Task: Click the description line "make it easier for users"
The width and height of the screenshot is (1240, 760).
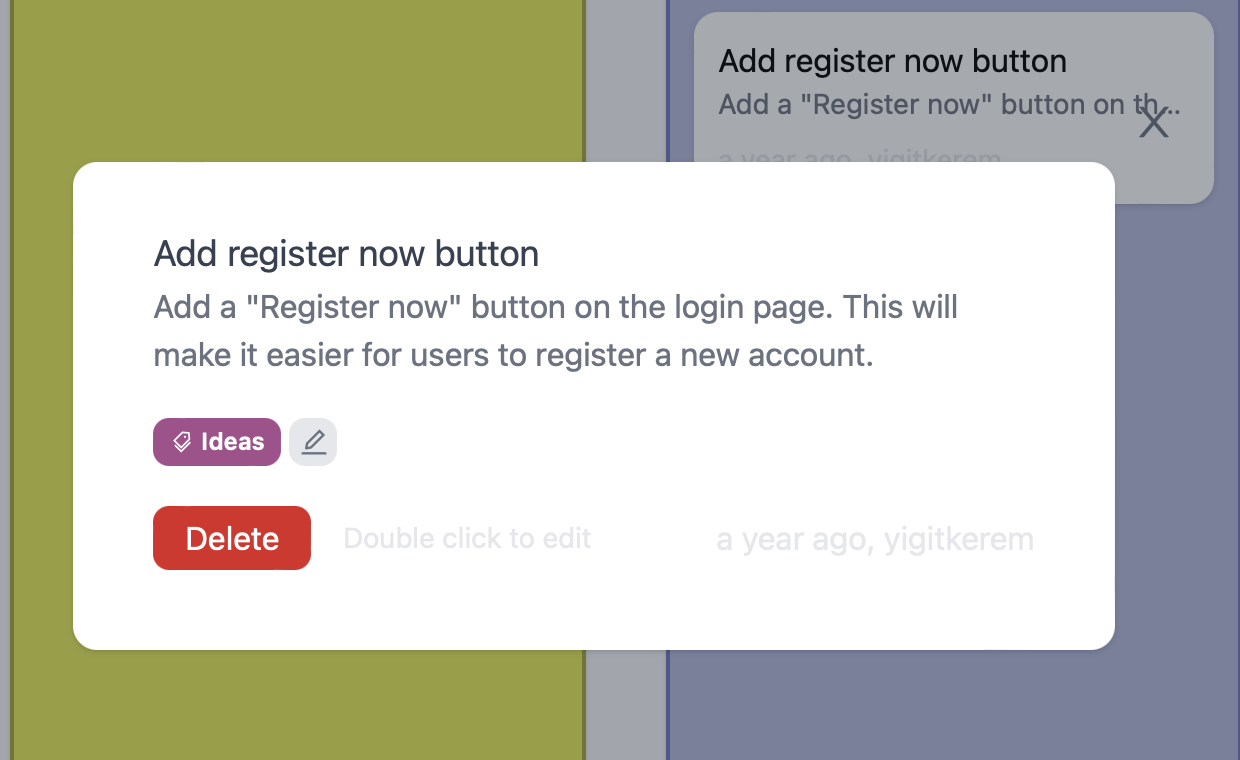Action: (x=514, y=356)
